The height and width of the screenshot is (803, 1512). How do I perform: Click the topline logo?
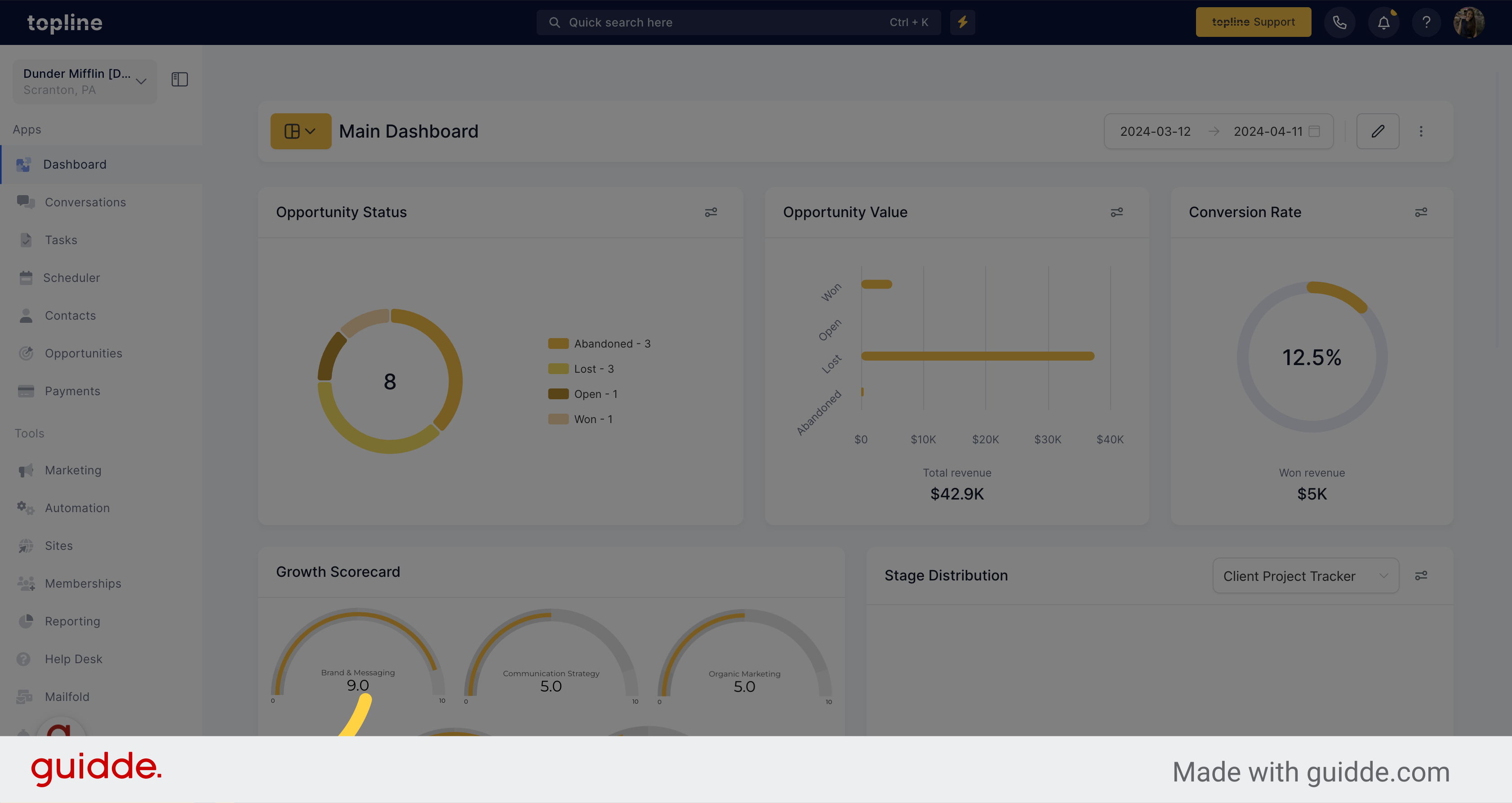point(65,23)
